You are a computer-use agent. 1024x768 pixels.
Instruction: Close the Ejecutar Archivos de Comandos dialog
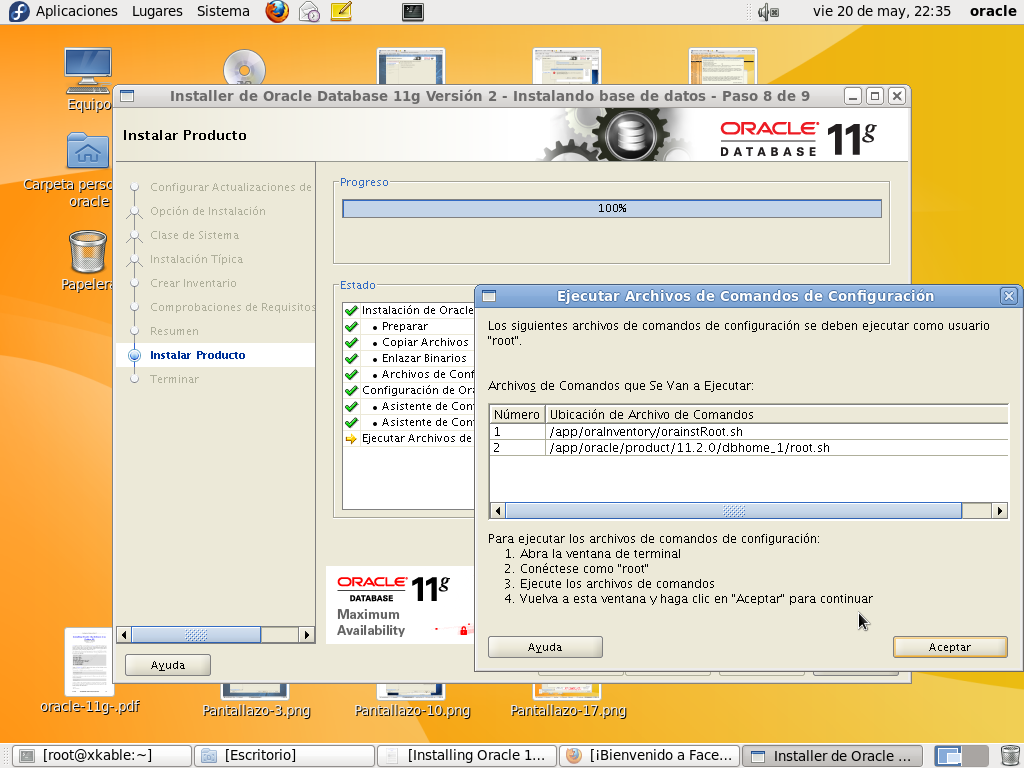(1008, 296)
